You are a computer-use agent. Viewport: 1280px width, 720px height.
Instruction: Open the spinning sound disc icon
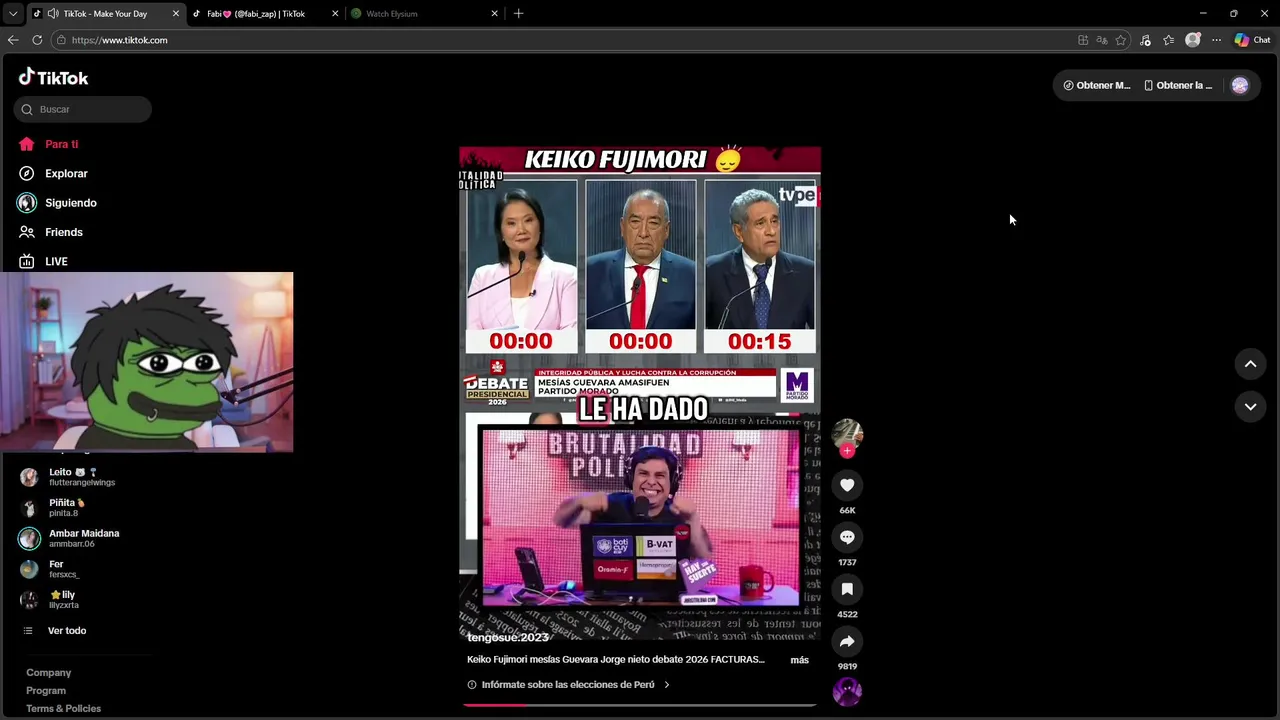pyautogui.click(x=847, y=692)
